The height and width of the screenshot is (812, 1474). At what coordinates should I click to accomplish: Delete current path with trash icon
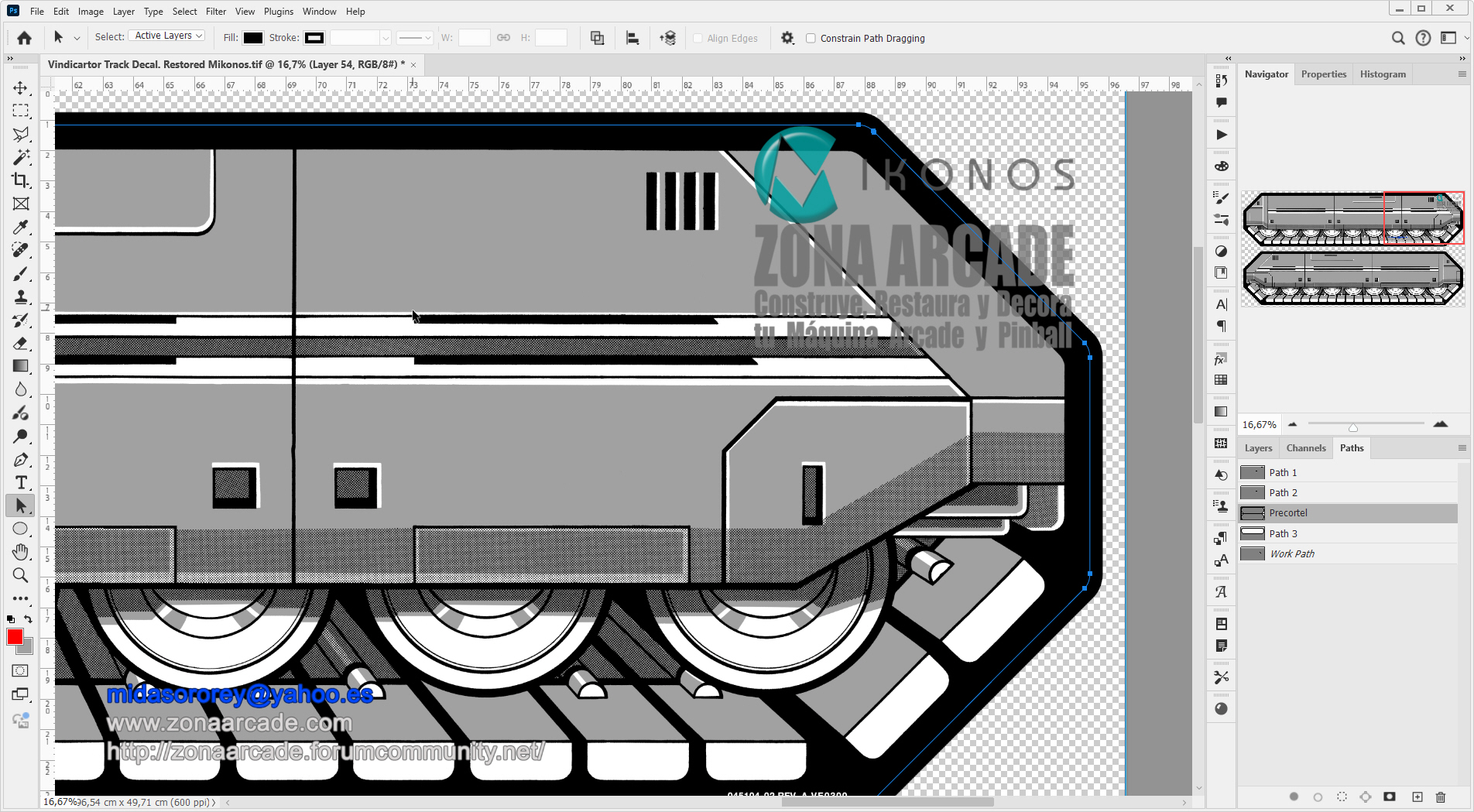click(x=1440, y=797)
